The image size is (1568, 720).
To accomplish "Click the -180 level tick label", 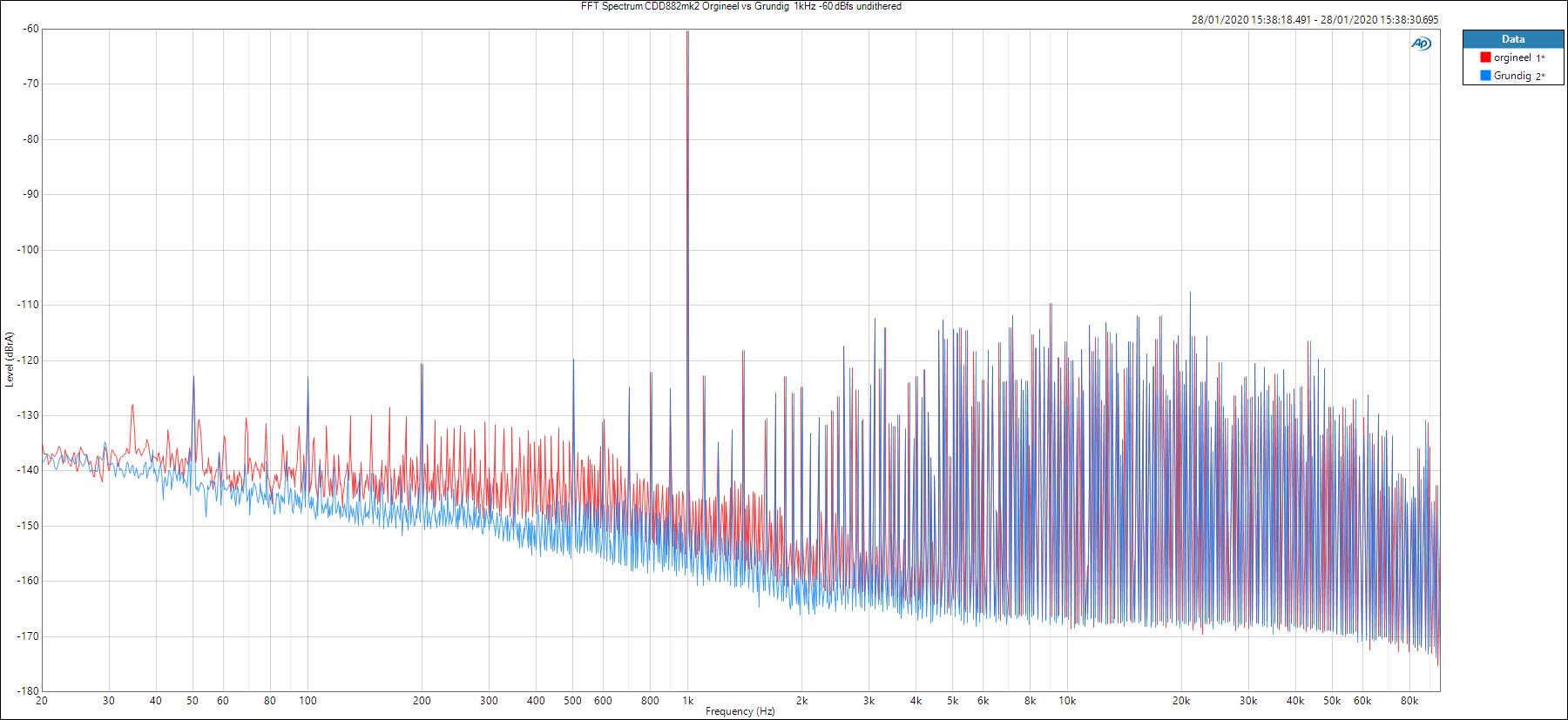I will [x=28, y=691].
